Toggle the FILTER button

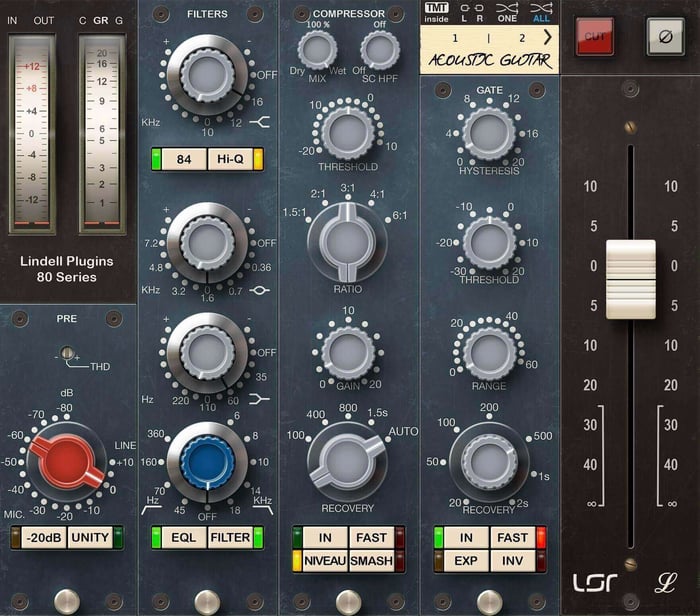[230, 537]
